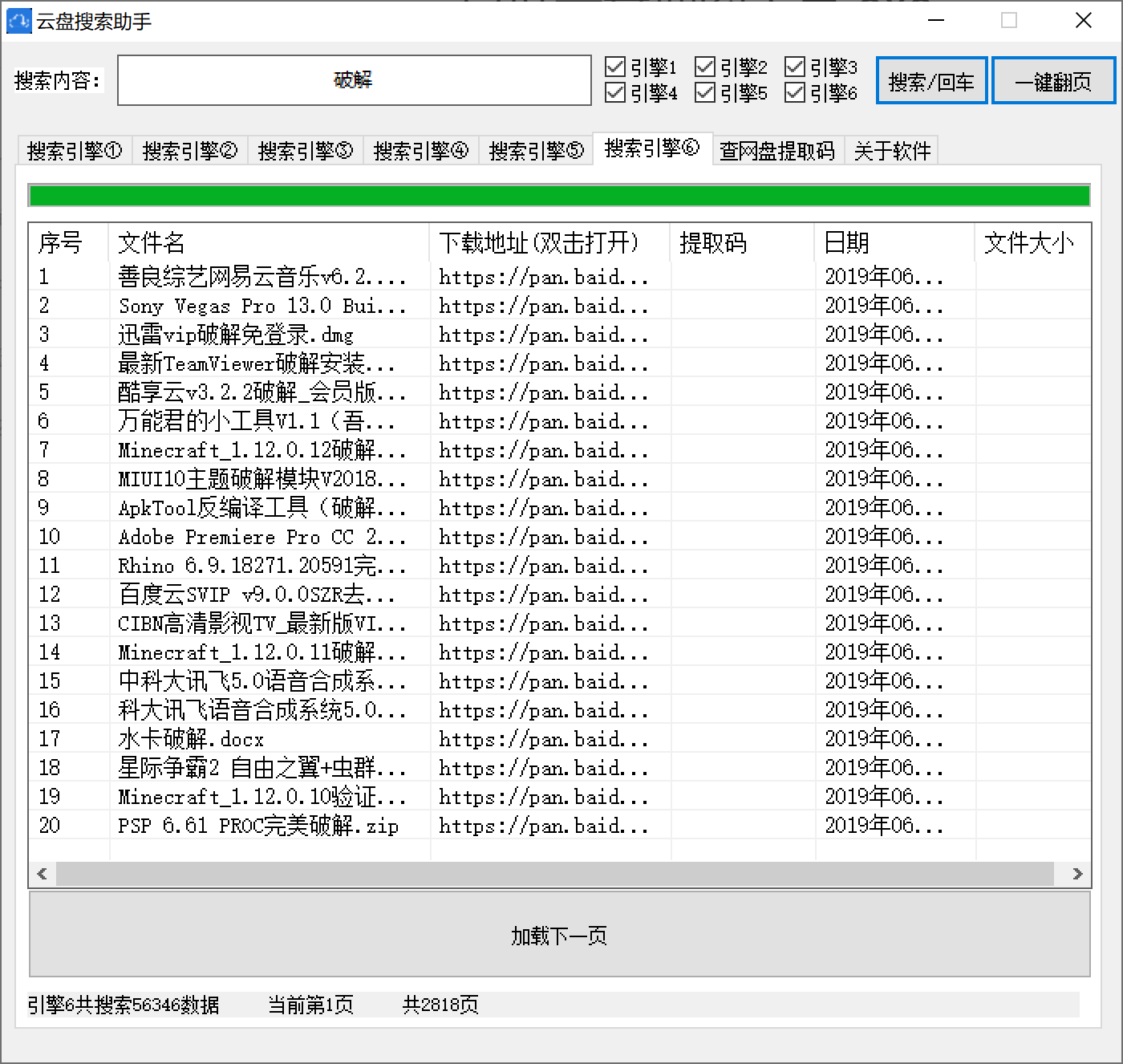Open the 查网盘提取码 tab
Viewport: 1123px width, 1064px height.
click(x=776, y=151)
